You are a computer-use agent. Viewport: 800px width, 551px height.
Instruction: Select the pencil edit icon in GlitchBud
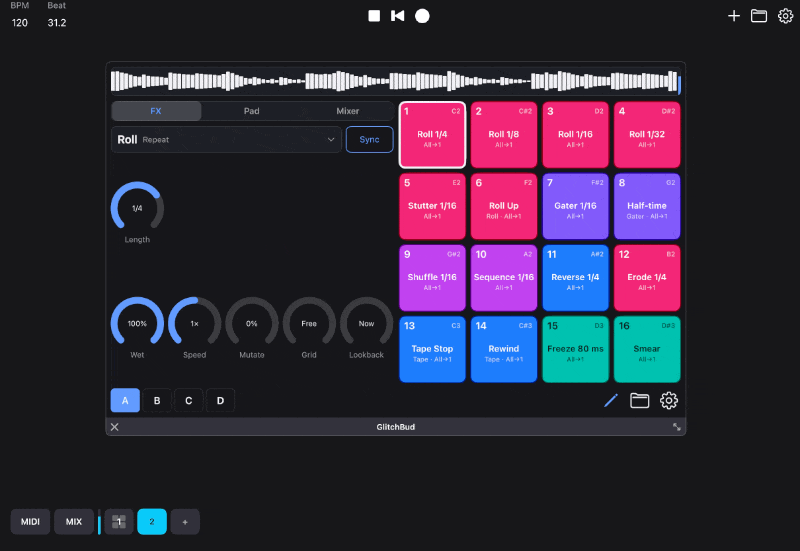(611, 400)
